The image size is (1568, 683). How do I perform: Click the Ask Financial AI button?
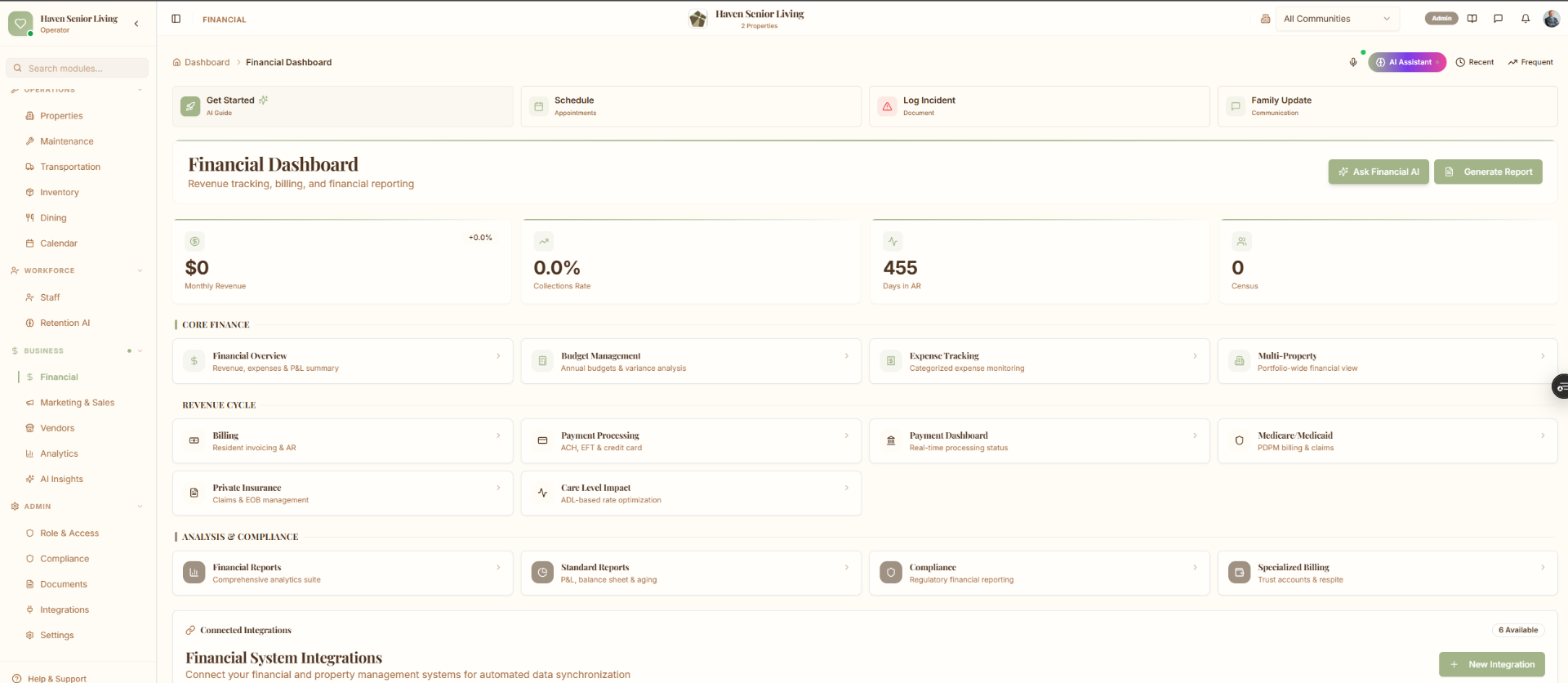1379,172
